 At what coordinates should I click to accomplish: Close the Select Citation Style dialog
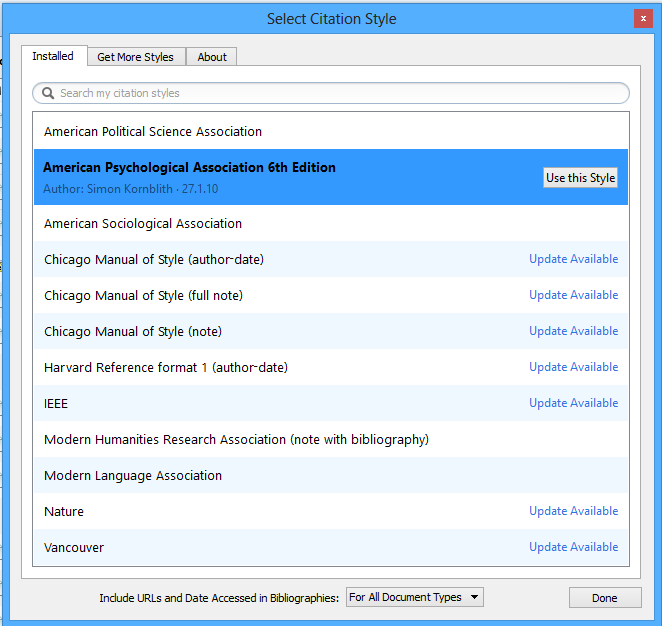643,19
